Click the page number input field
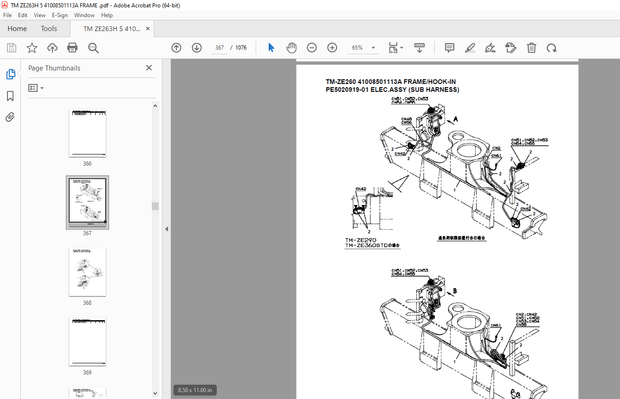 pyautogui.click(x=219, y=48)
